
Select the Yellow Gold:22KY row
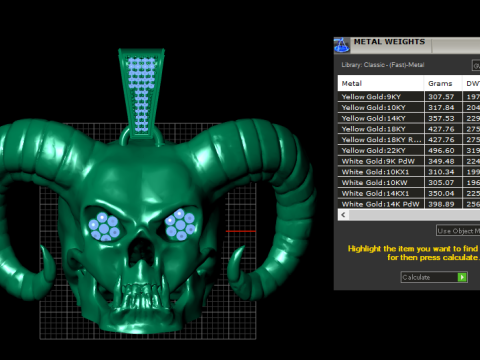[409, 150]
